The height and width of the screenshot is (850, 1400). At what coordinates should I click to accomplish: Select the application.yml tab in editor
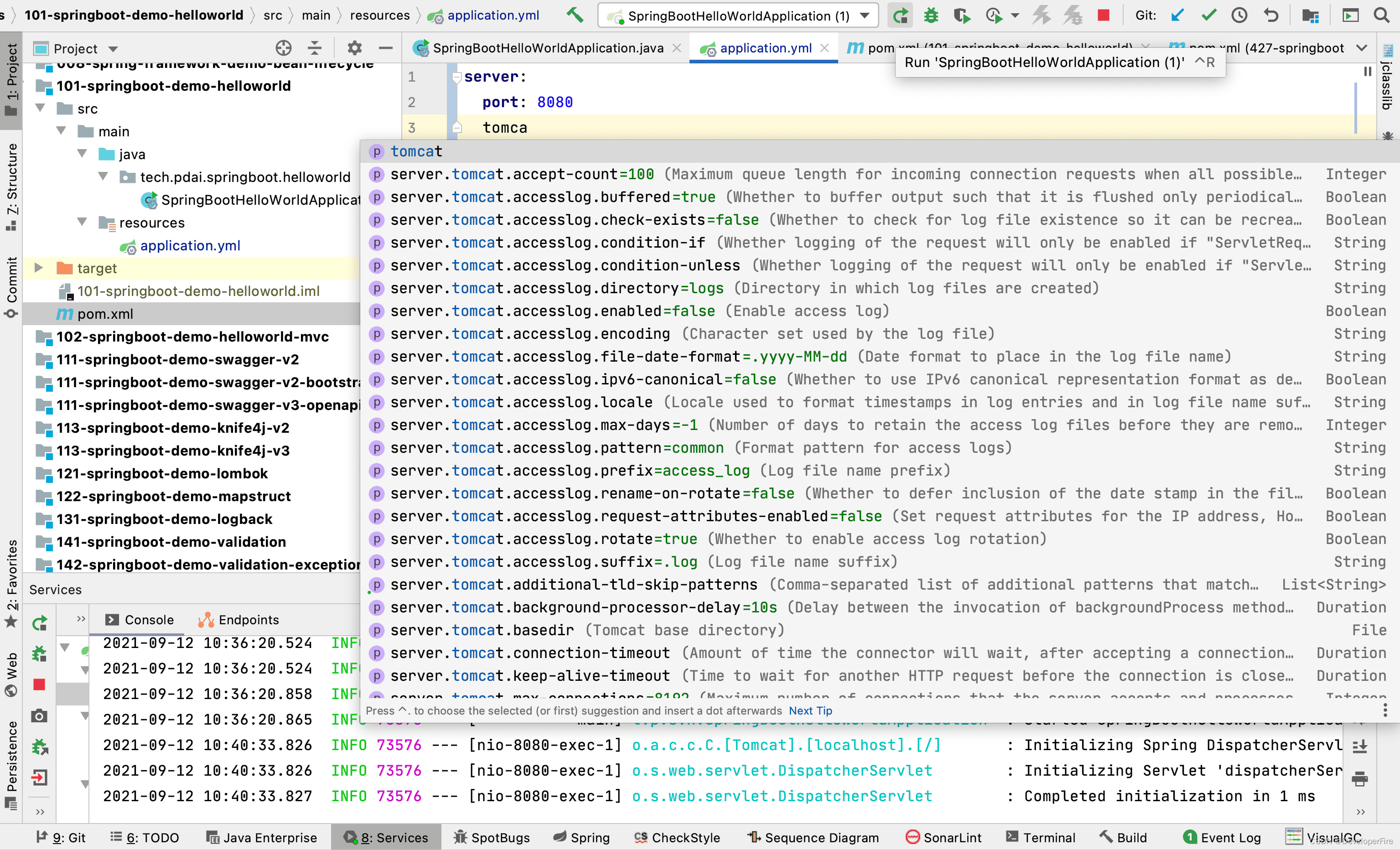pos(763,47)
